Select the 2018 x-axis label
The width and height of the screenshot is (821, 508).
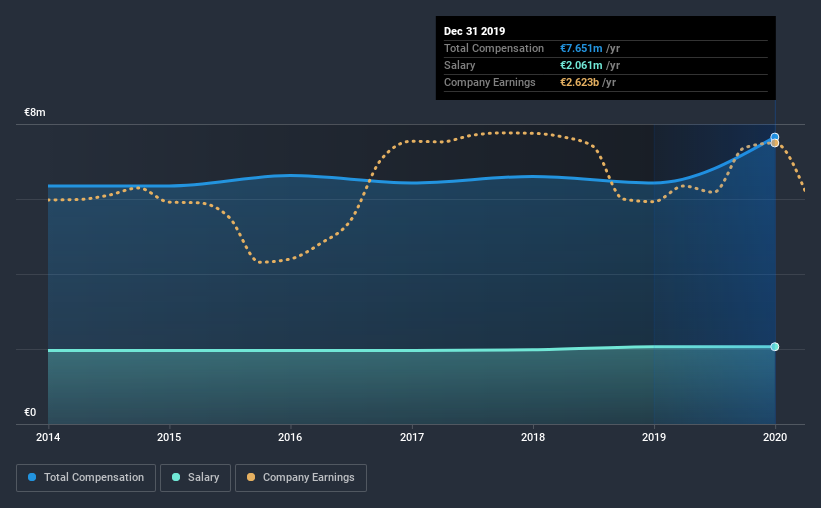[533, 437]
